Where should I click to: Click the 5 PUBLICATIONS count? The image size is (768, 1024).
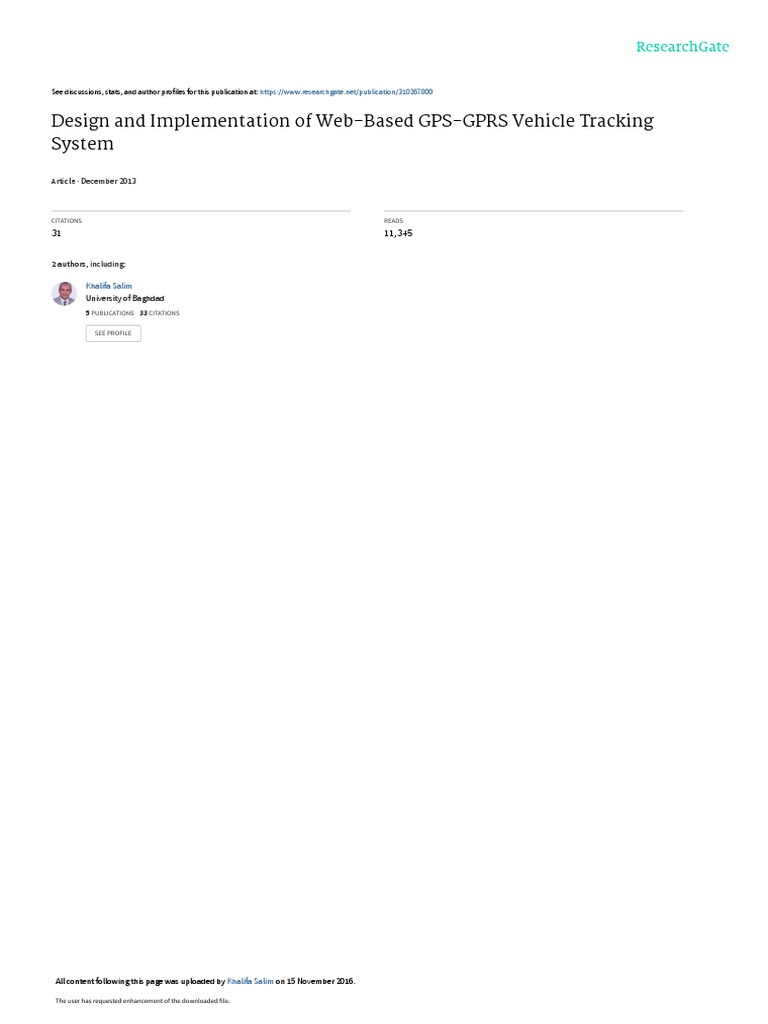pos(110,313)
